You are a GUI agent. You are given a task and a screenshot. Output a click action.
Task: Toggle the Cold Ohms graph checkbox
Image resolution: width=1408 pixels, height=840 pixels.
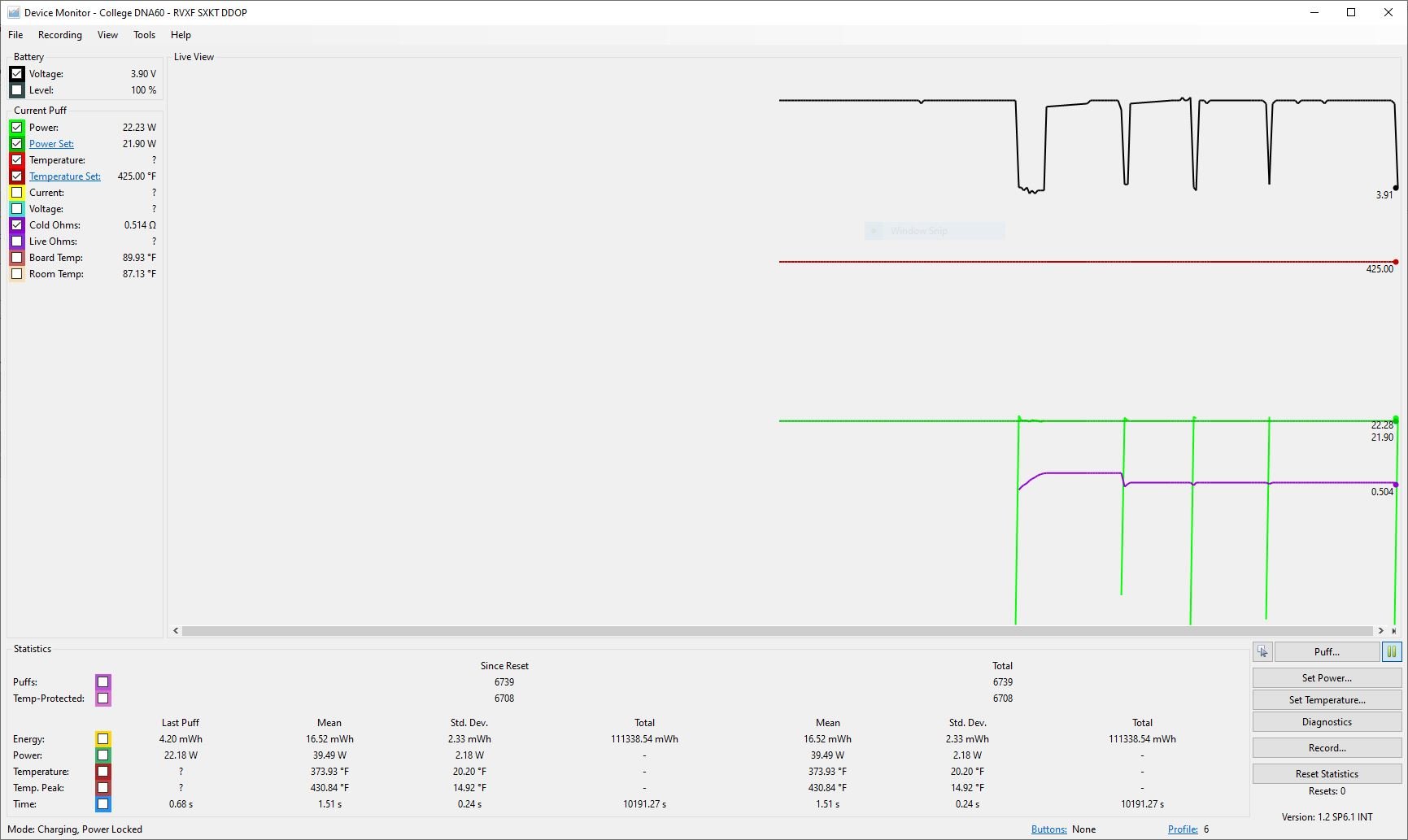tap(17, 225)
